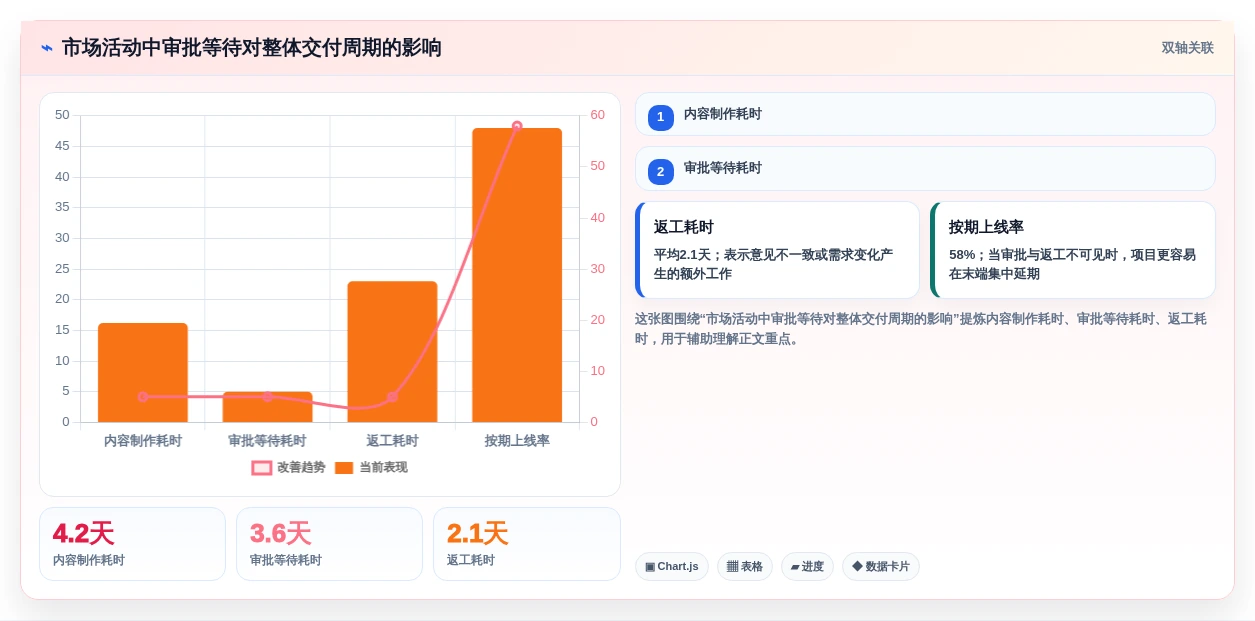This screenshot has width=1255, height=621.
Task: Click the 双轴关联 label in header
Action: click(1187, 48)
